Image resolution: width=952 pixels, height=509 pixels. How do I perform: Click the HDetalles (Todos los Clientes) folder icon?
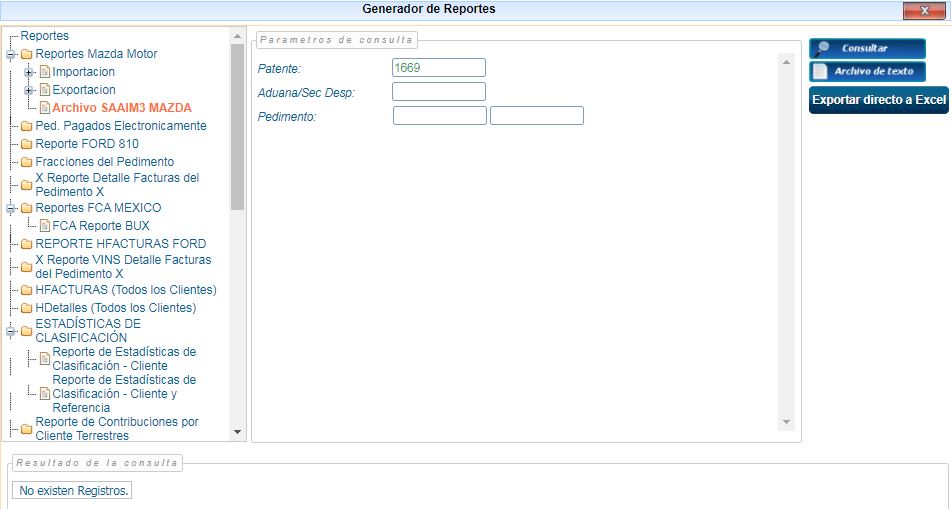(x=26, y=308)
